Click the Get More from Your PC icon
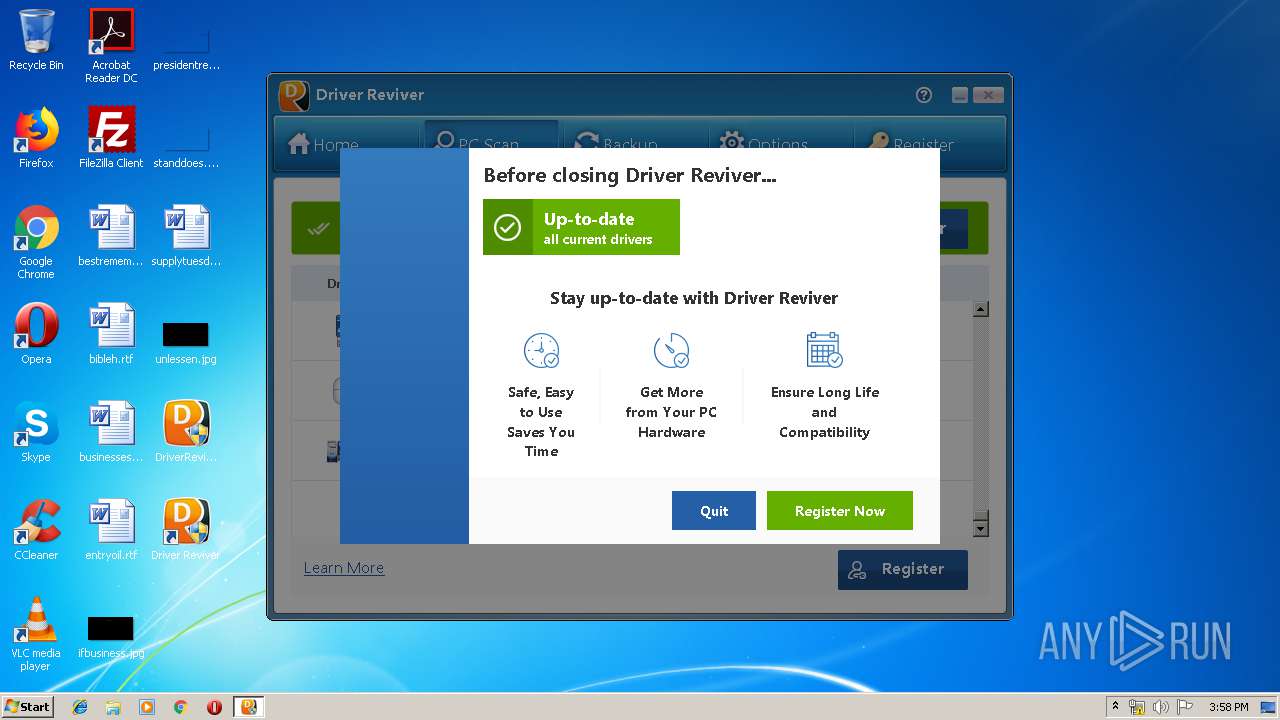The width and height of the screenshot is (1280, 720). click(x=671, y=351)
